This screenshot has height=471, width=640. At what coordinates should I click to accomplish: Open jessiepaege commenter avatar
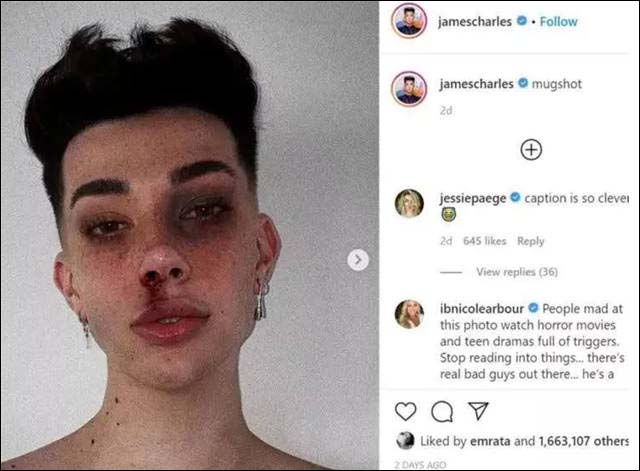[x=409, y=203]
